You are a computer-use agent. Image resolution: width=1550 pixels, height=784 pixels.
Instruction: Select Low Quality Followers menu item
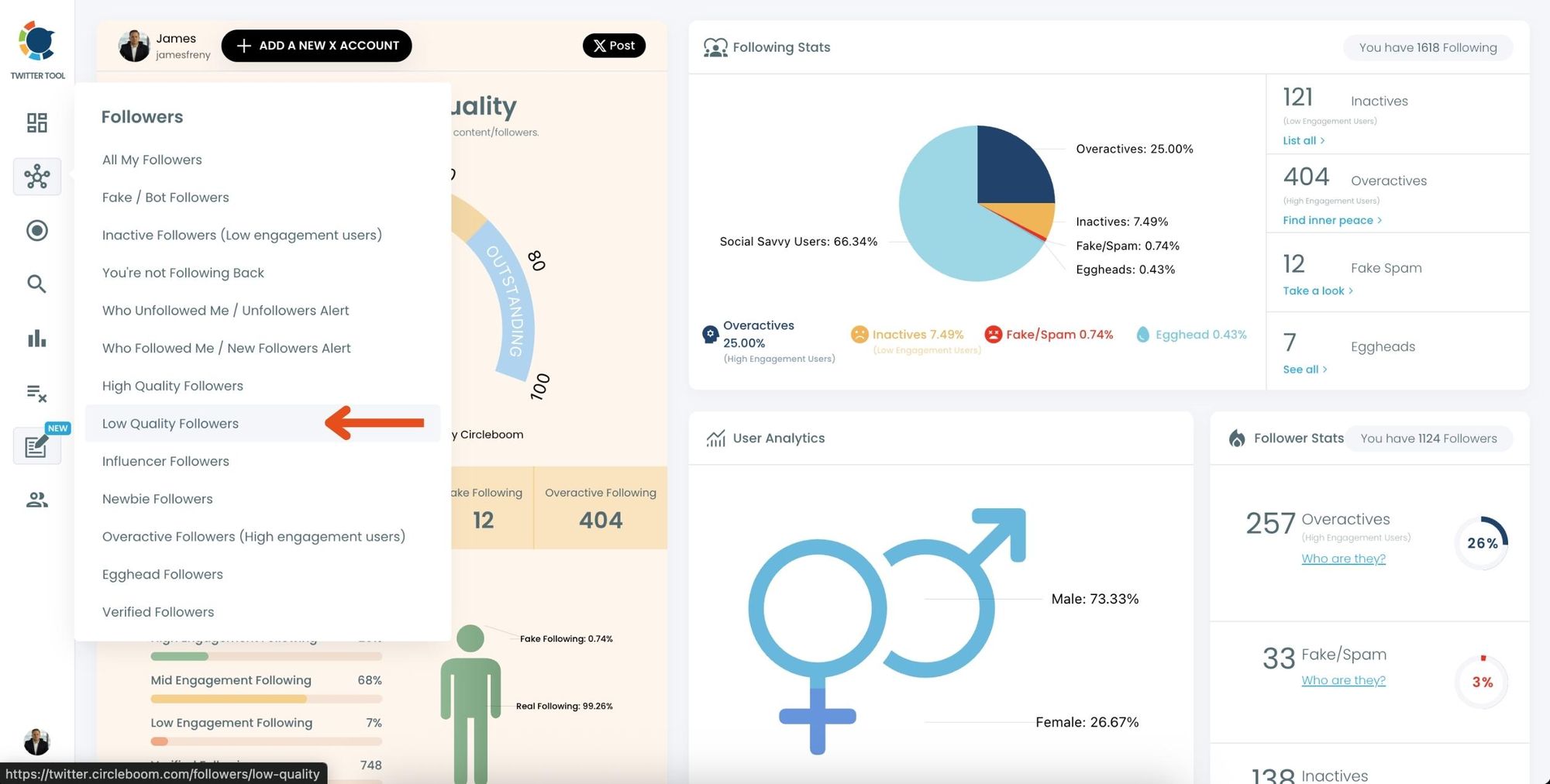(x=170, y=424)
